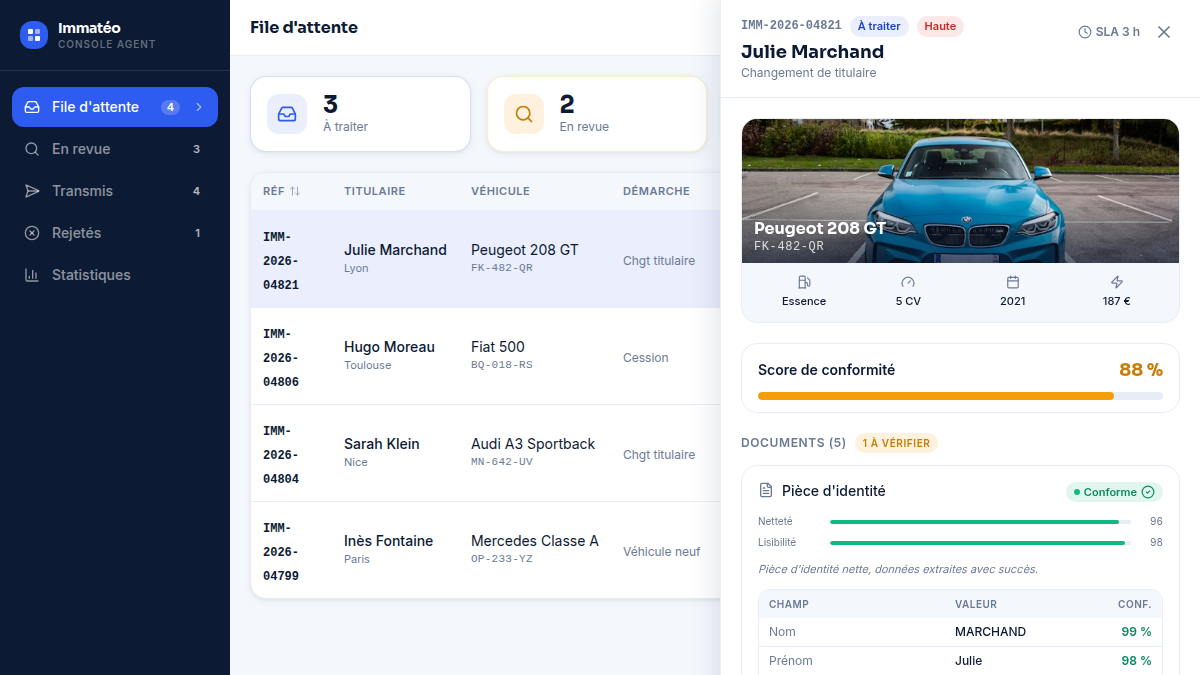1200x675 pixels.
Task: Click the fuel pump icon above Essence
Action: 804,282
